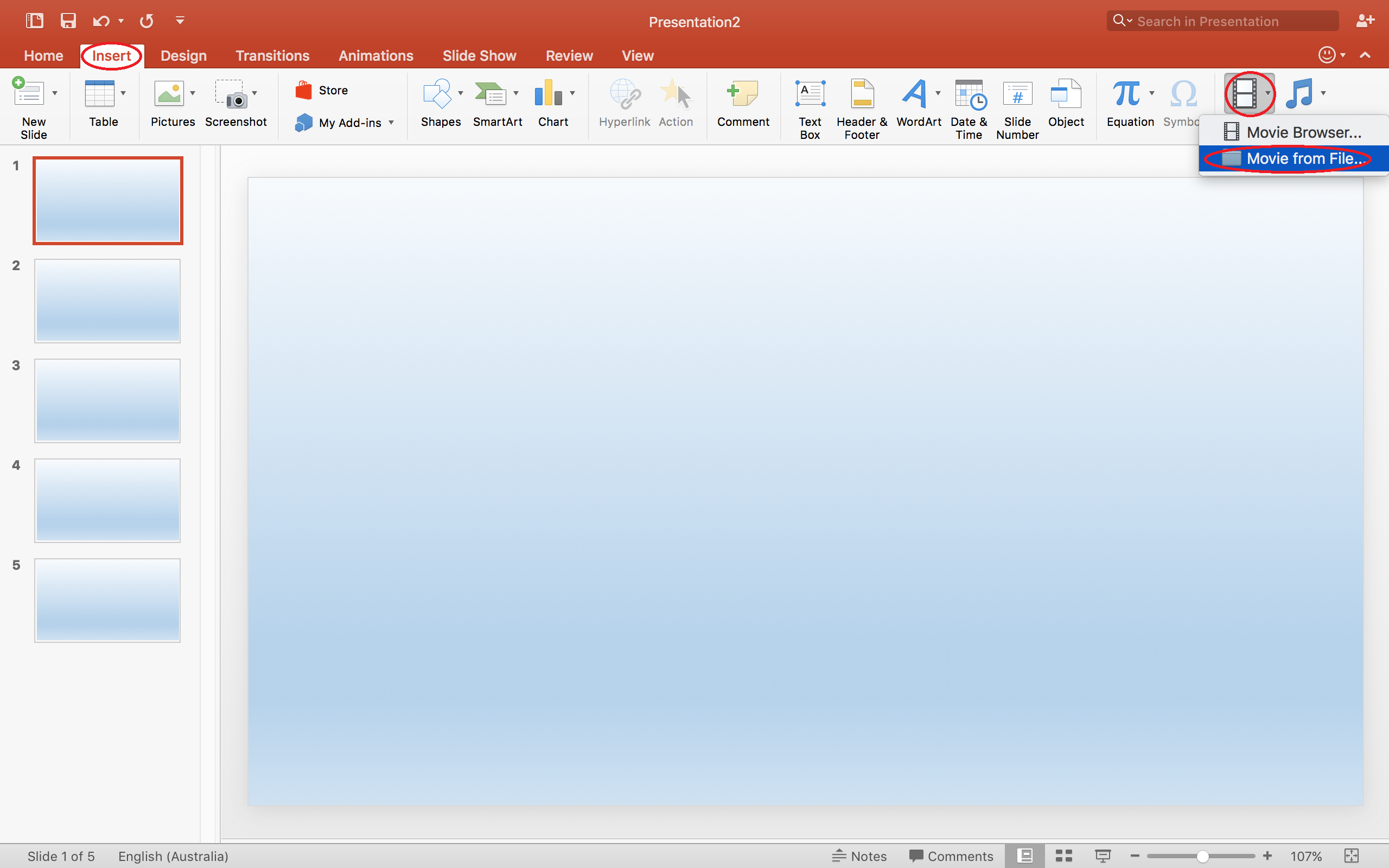This screenshot has width=1389, height=868.
Task: Switch to the Design tab
Action: point(184,56)
